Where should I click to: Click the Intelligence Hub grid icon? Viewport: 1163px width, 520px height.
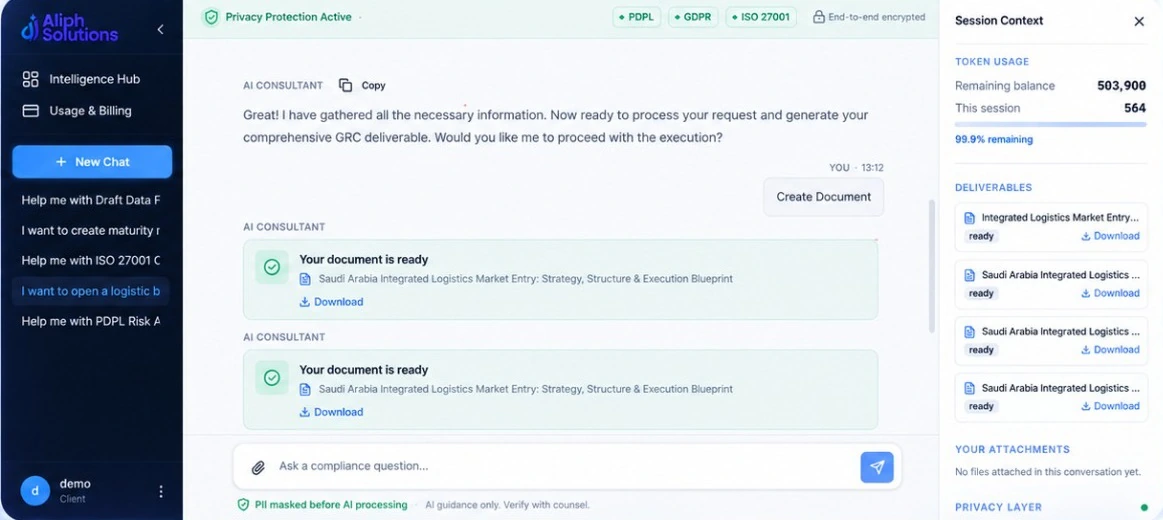[30, 79]
